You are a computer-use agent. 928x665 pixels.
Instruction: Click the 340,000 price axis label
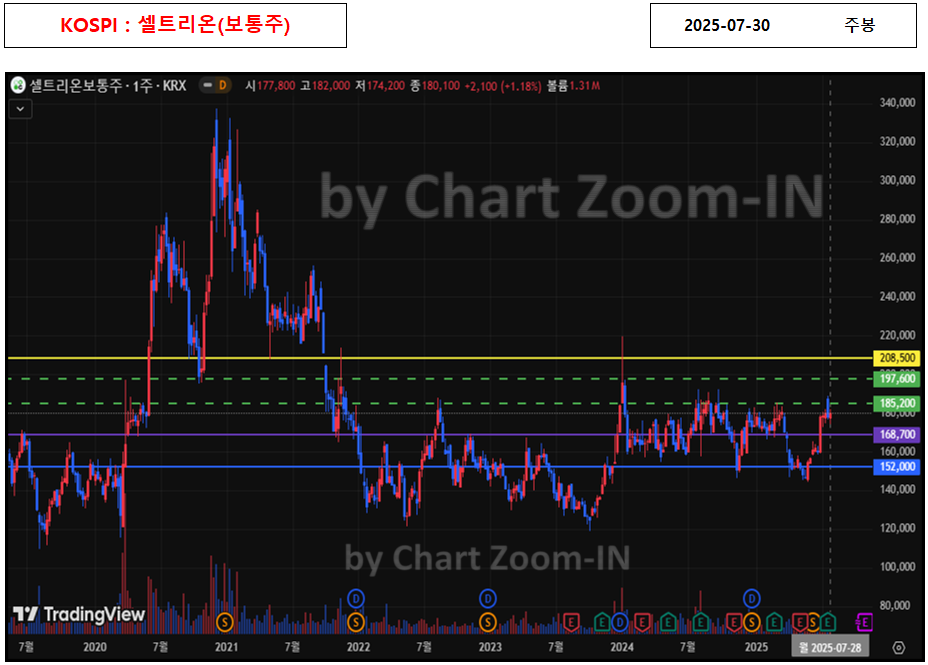897,103
